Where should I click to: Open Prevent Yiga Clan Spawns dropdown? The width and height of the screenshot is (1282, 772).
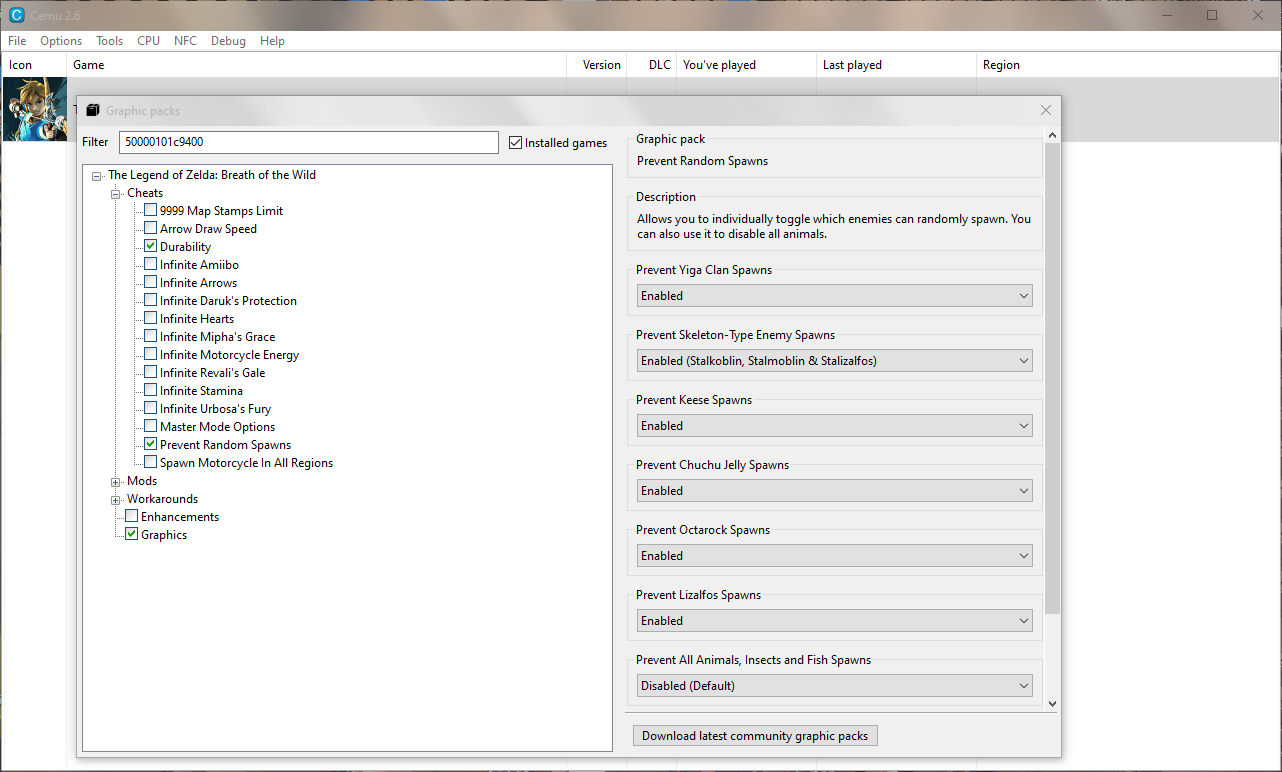pos(835,296)
